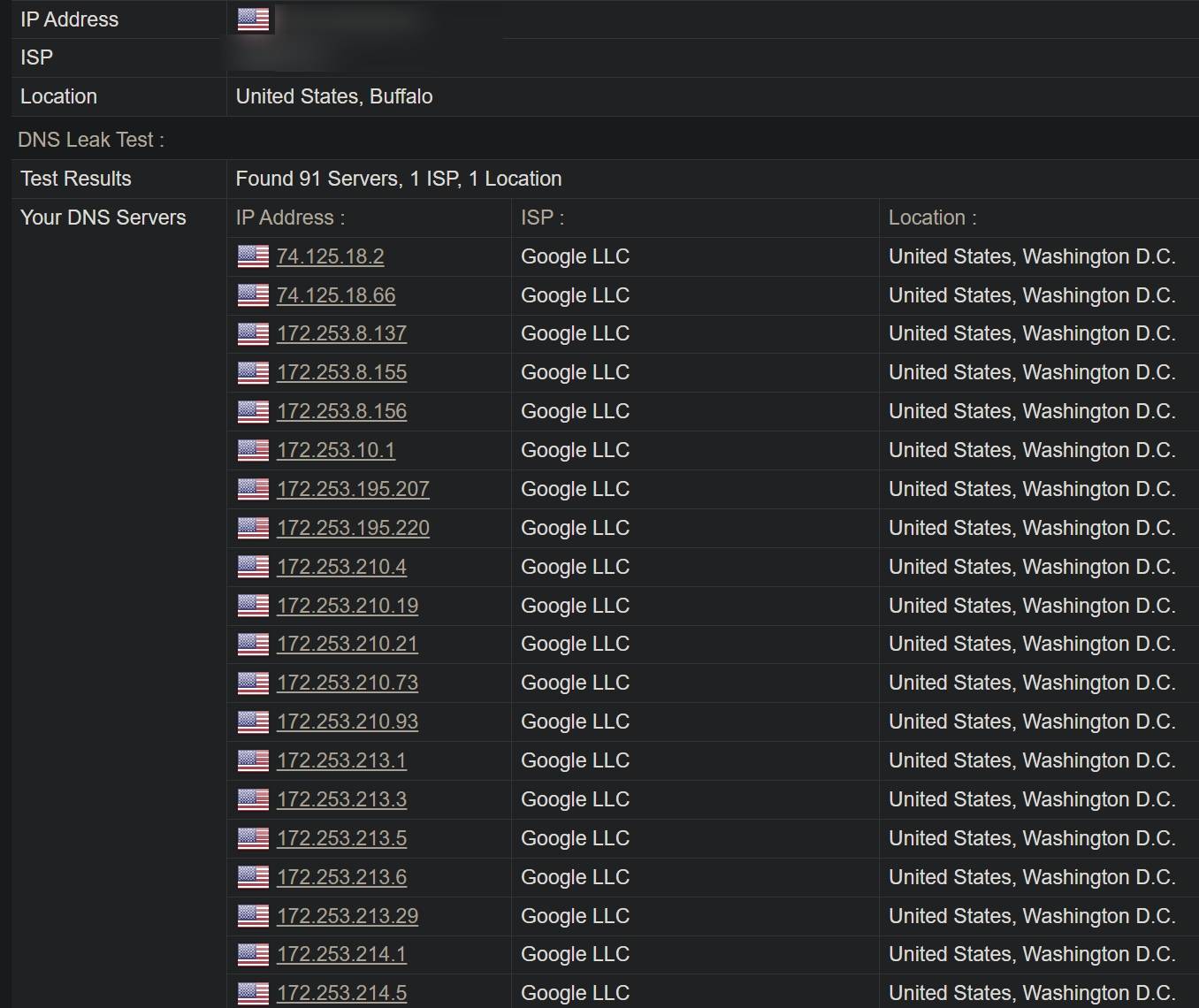
Task: Click the US flag next to 172.253.195.207
Action: point(253,489)
